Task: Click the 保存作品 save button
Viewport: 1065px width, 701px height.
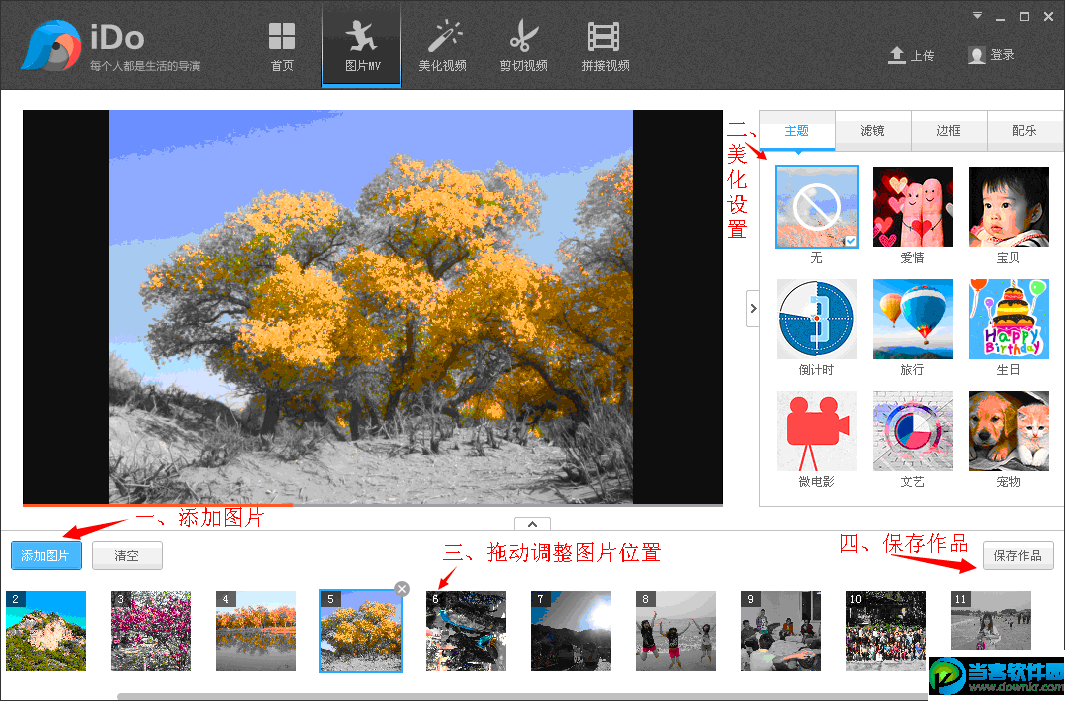Action: (x=1017, y=556)
